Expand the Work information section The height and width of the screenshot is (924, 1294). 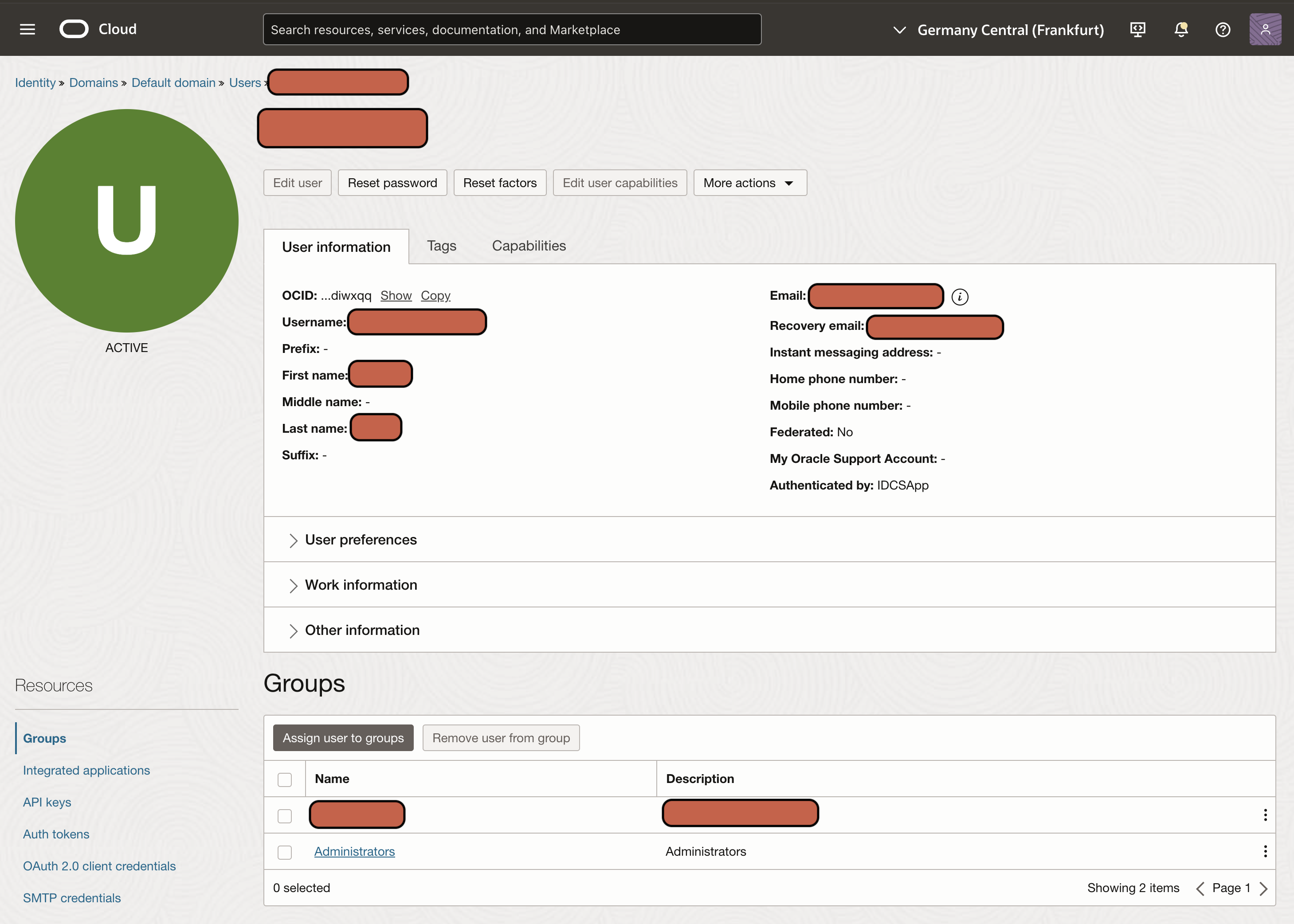(293, 585)
